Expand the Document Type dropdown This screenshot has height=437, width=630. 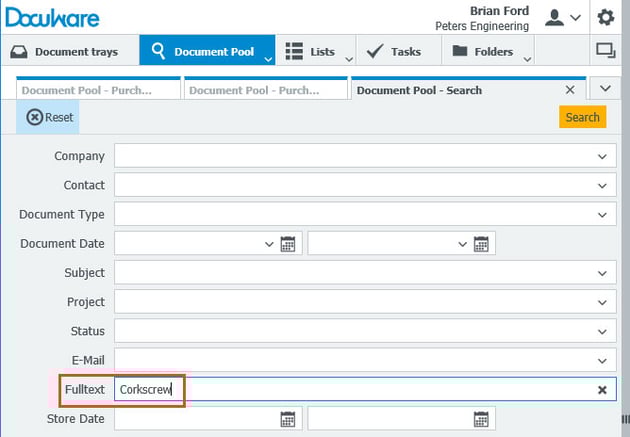click(x=602, y=215)
